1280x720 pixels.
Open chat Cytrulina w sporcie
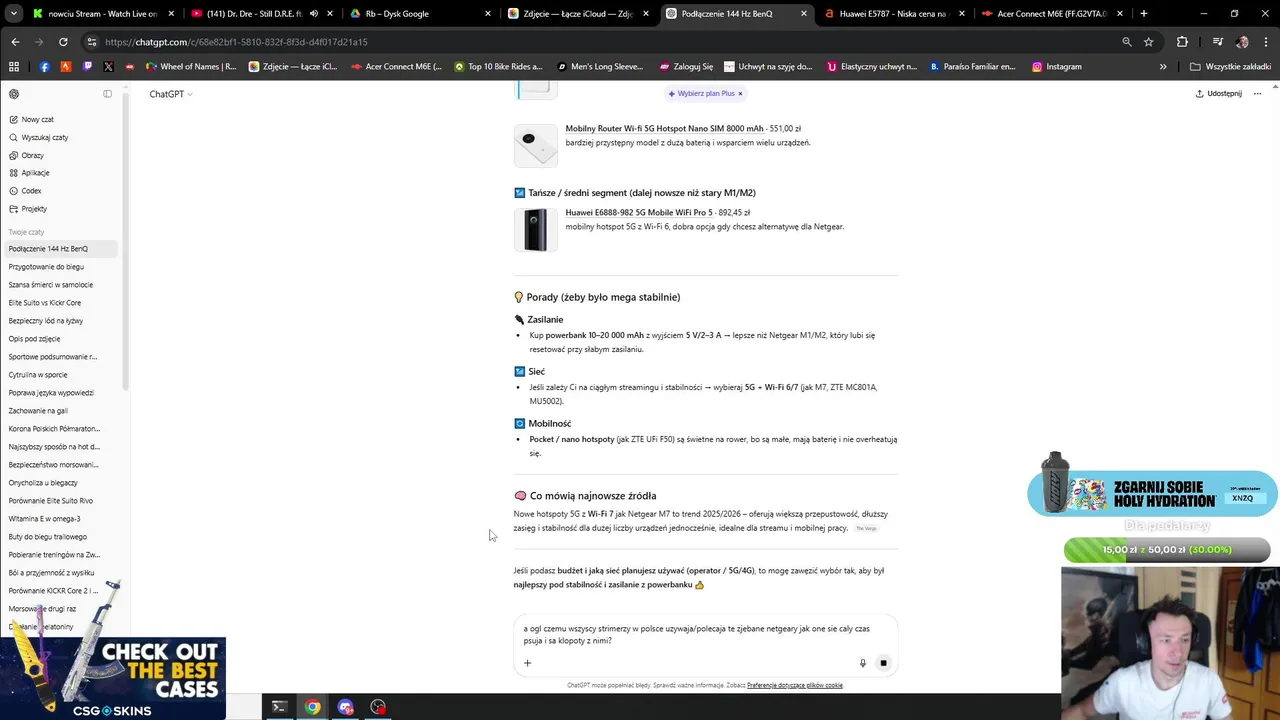[38, 375]
